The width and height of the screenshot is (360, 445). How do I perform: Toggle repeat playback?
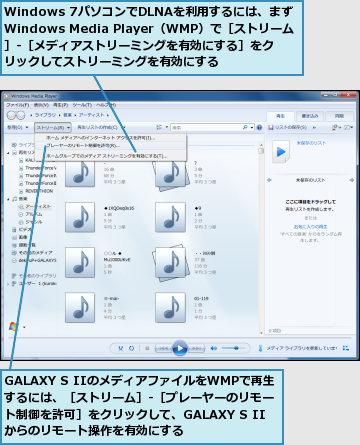click(x=132, y=348)
